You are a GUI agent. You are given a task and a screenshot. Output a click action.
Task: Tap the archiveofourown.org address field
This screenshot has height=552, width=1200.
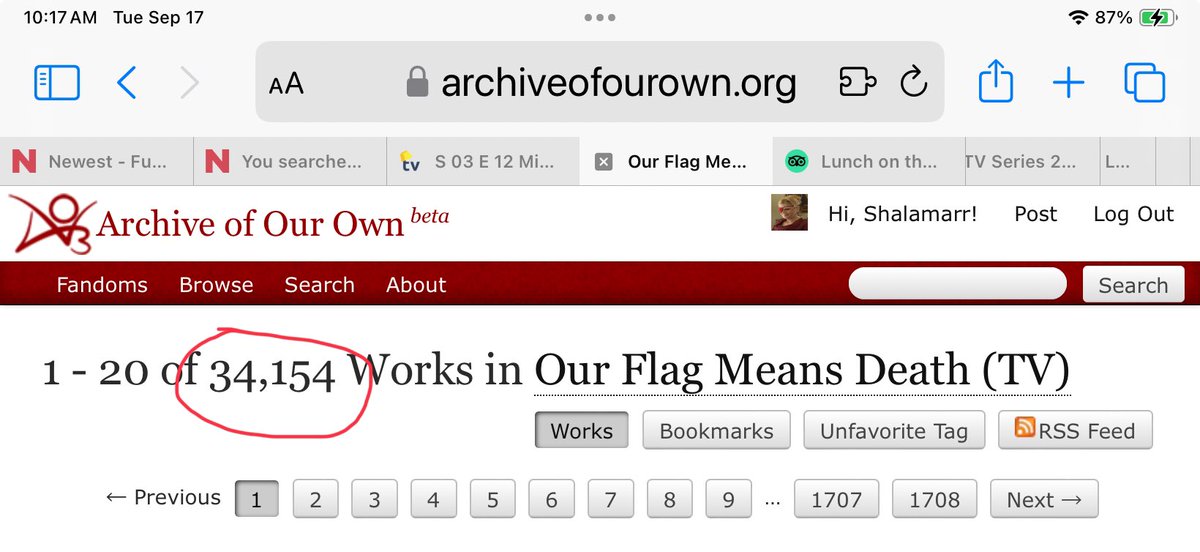pyautogui.click(x=600, y=82)
